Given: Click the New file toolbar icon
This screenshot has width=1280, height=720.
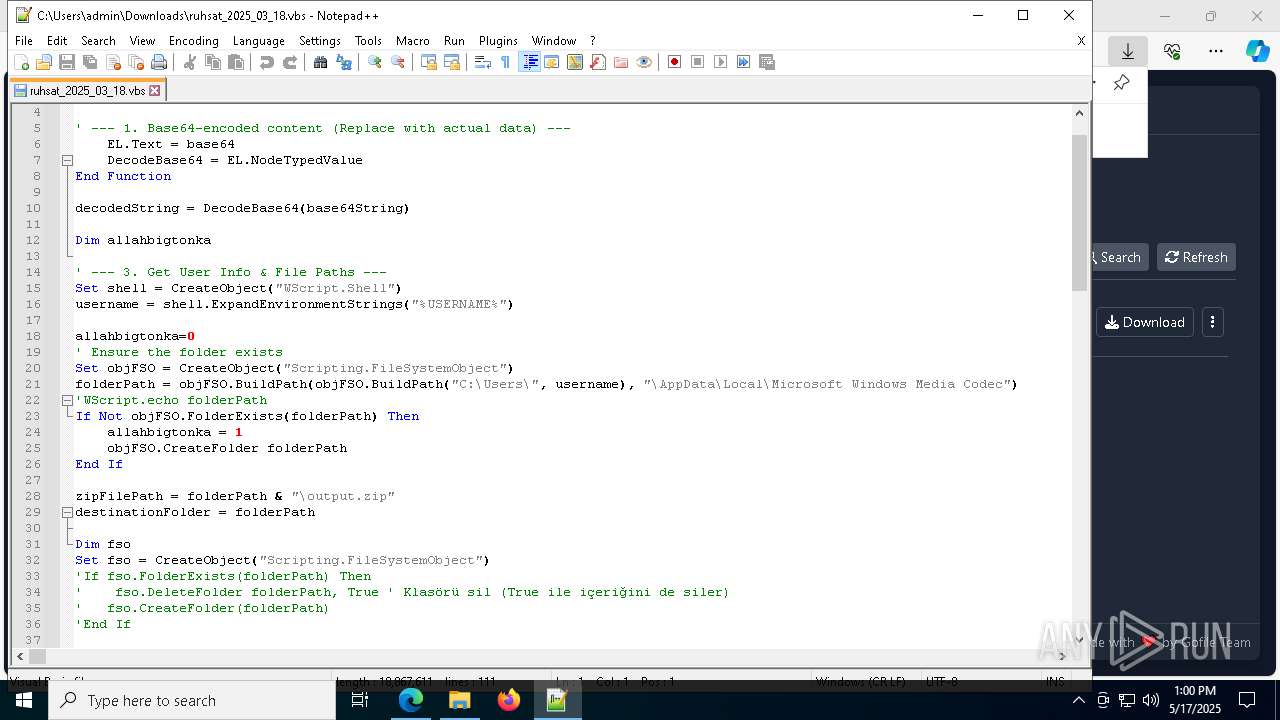Looking at the screenshot, I should (21, 62).
